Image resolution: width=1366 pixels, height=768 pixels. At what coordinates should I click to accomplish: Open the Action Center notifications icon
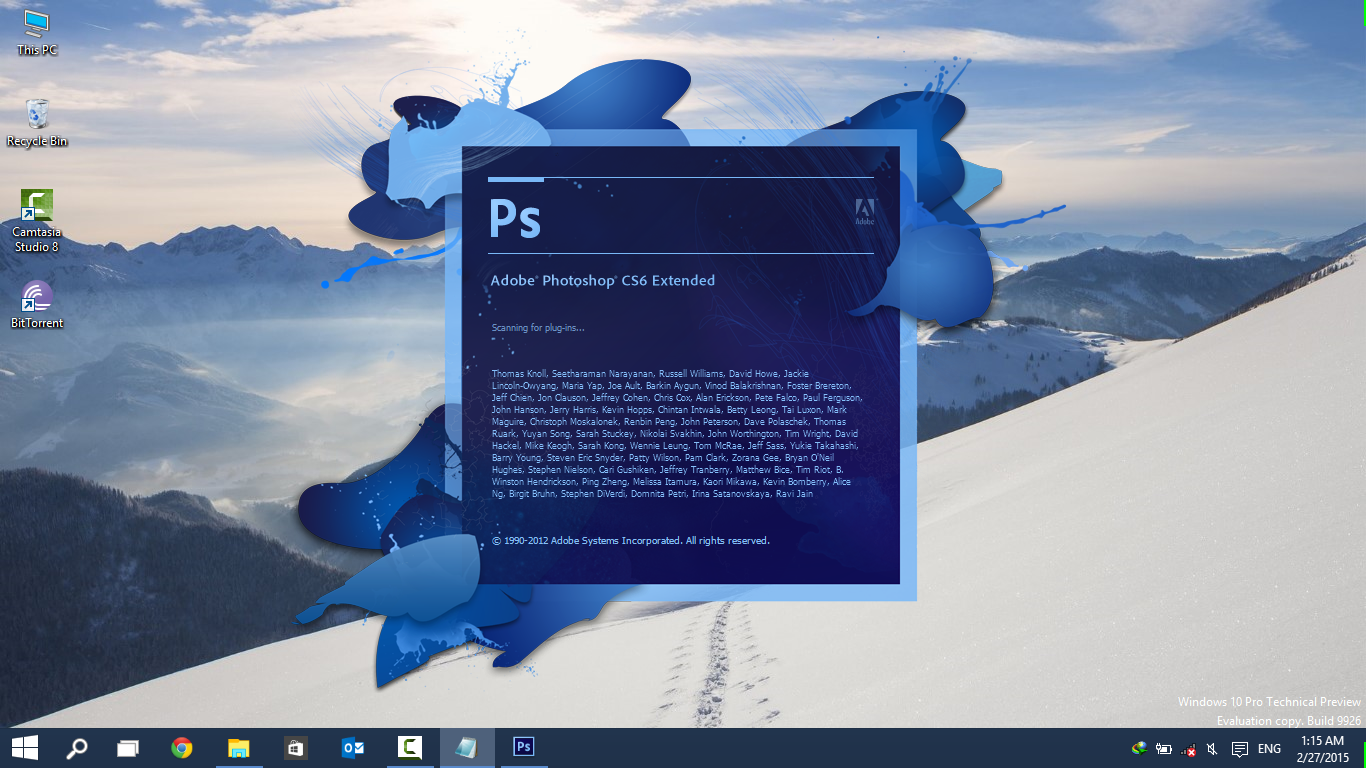click(1240, 748)
